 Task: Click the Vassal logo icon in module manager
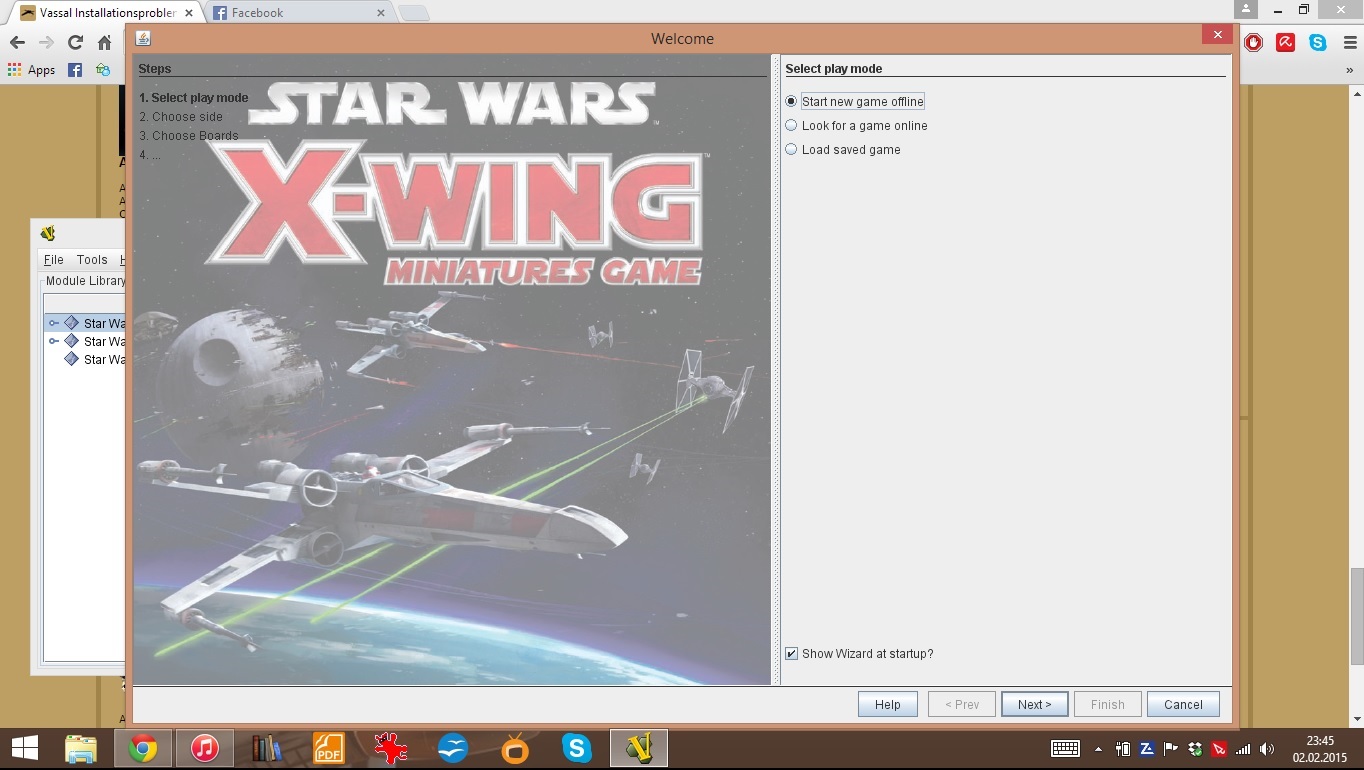[x=48, y=234]
